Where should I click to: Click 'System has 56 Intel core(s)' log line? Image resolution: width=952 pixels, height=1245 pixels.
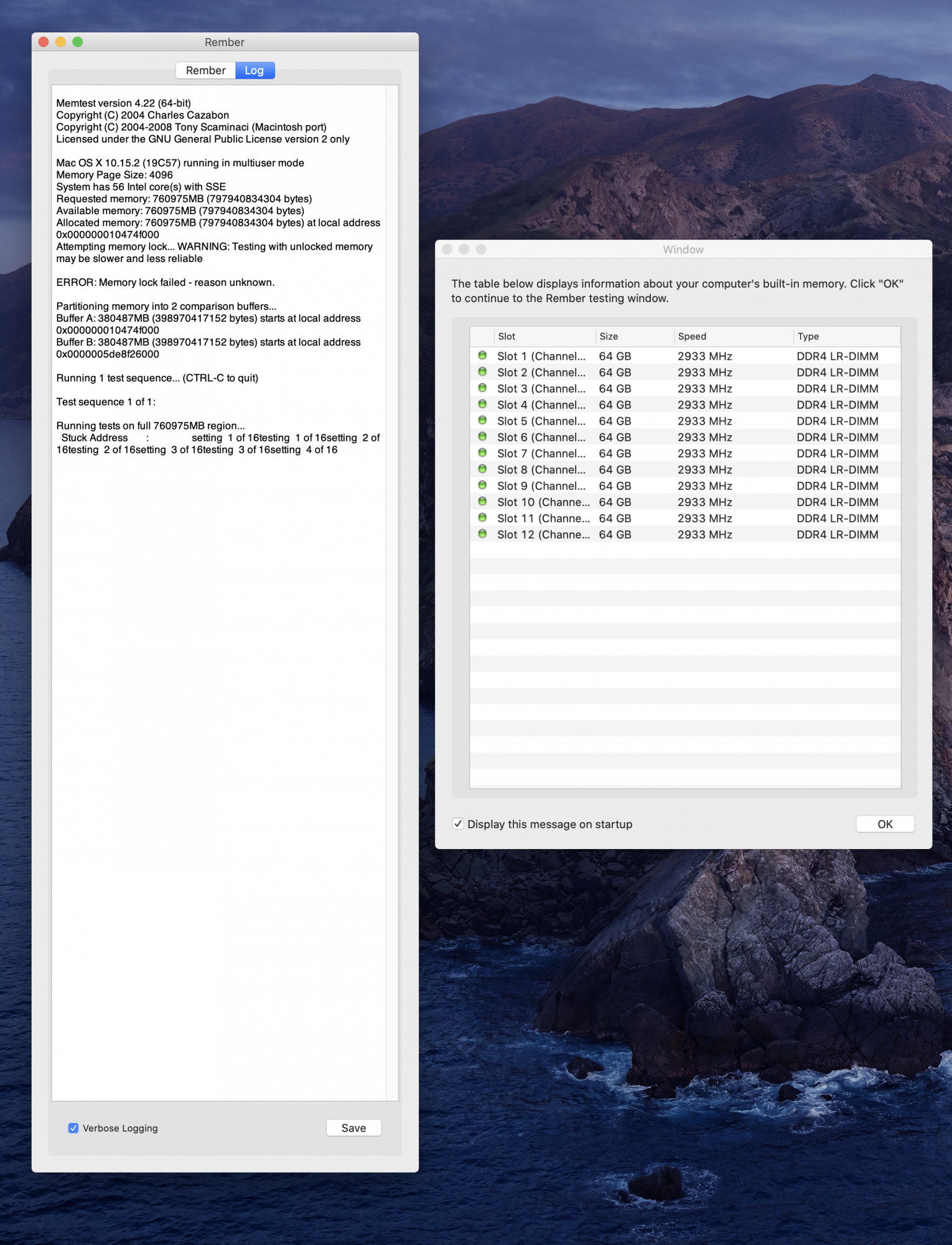point(141,187)
